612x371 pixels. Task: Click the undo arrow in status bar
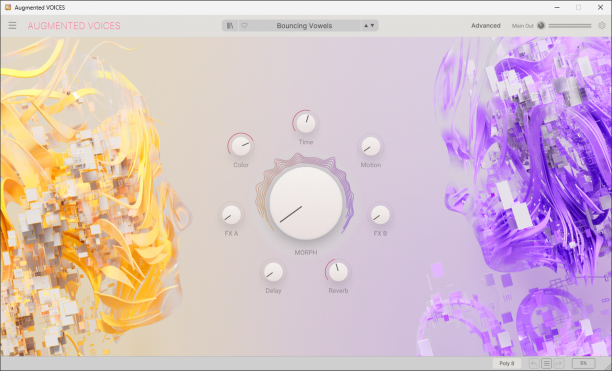click(534, 364)
